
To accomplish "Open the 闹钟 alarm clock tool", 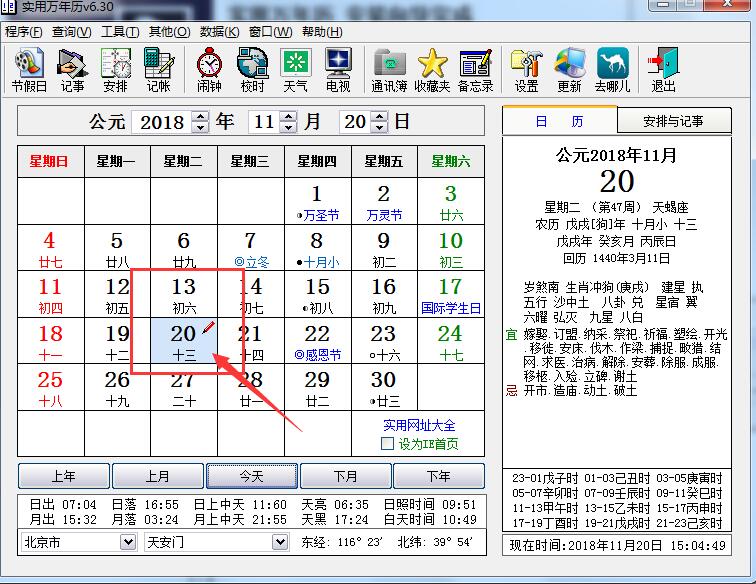I will (209, 70).
